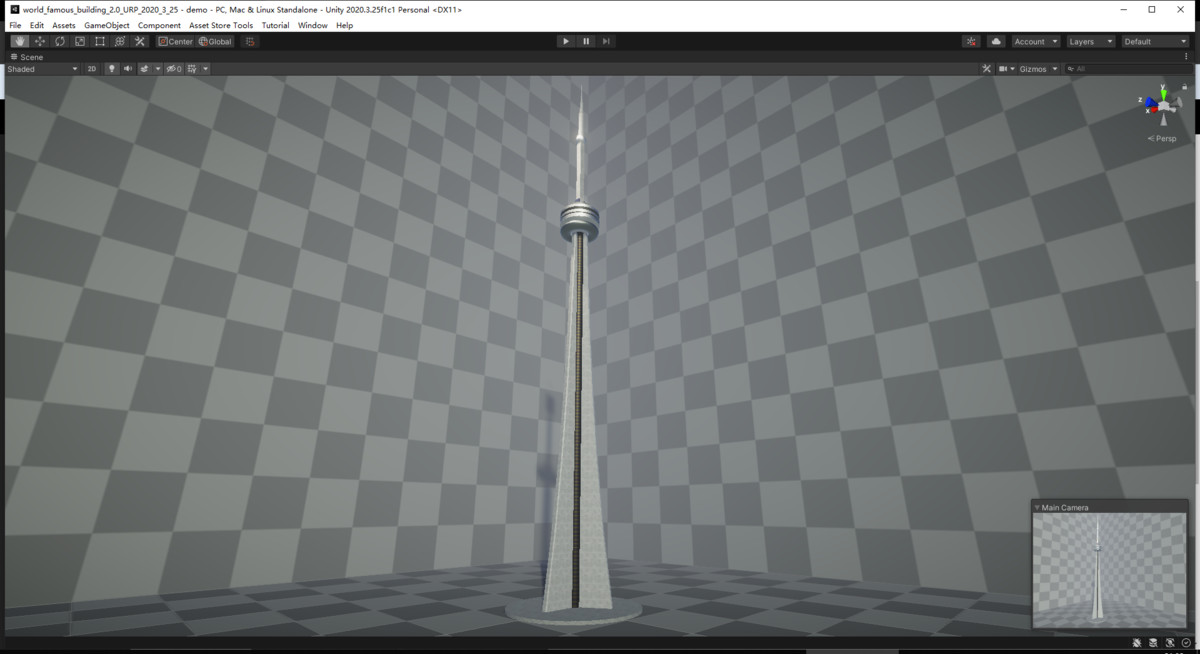Toggle scene view lighting
This screenshot has height=654, width=1200.
111,68
